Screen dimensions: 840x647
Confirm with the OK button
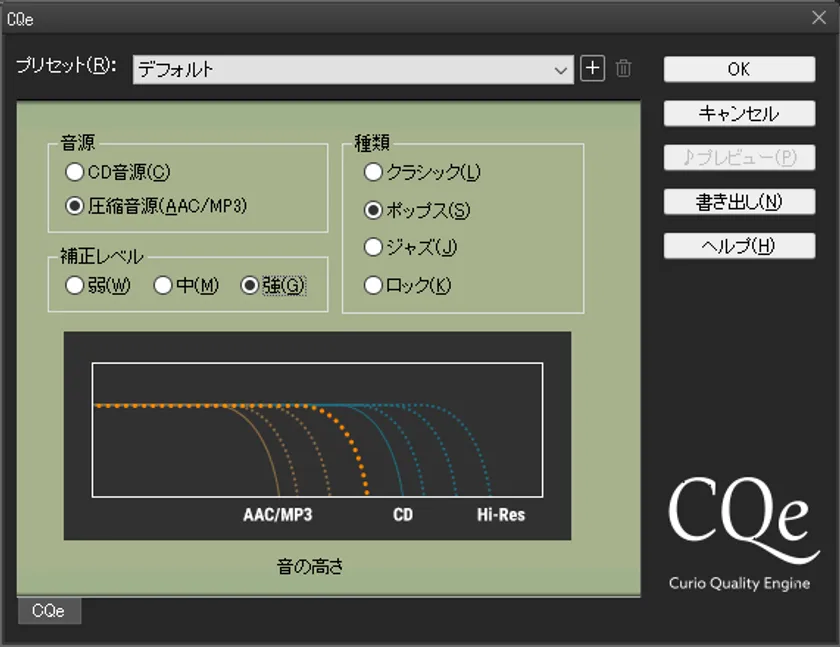click(739, 69)
